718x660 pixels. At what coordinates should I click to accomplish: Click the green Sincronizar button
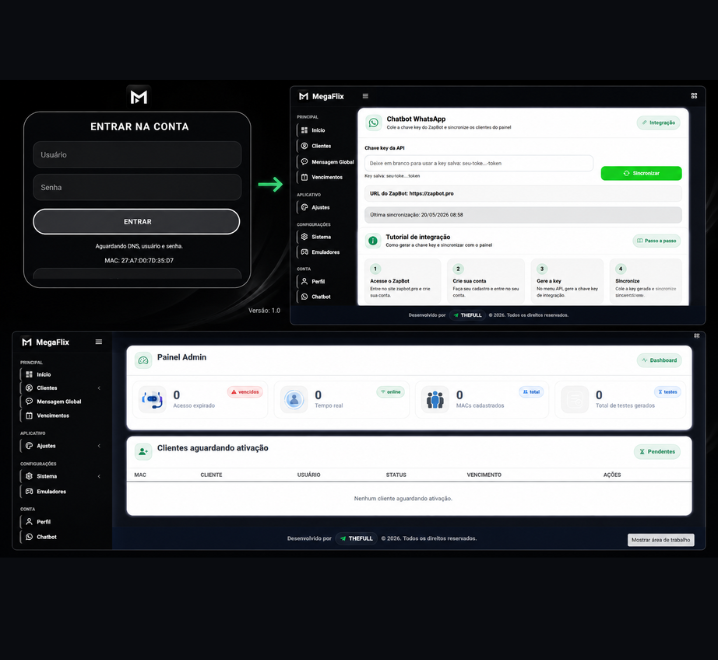pos(641,173)
